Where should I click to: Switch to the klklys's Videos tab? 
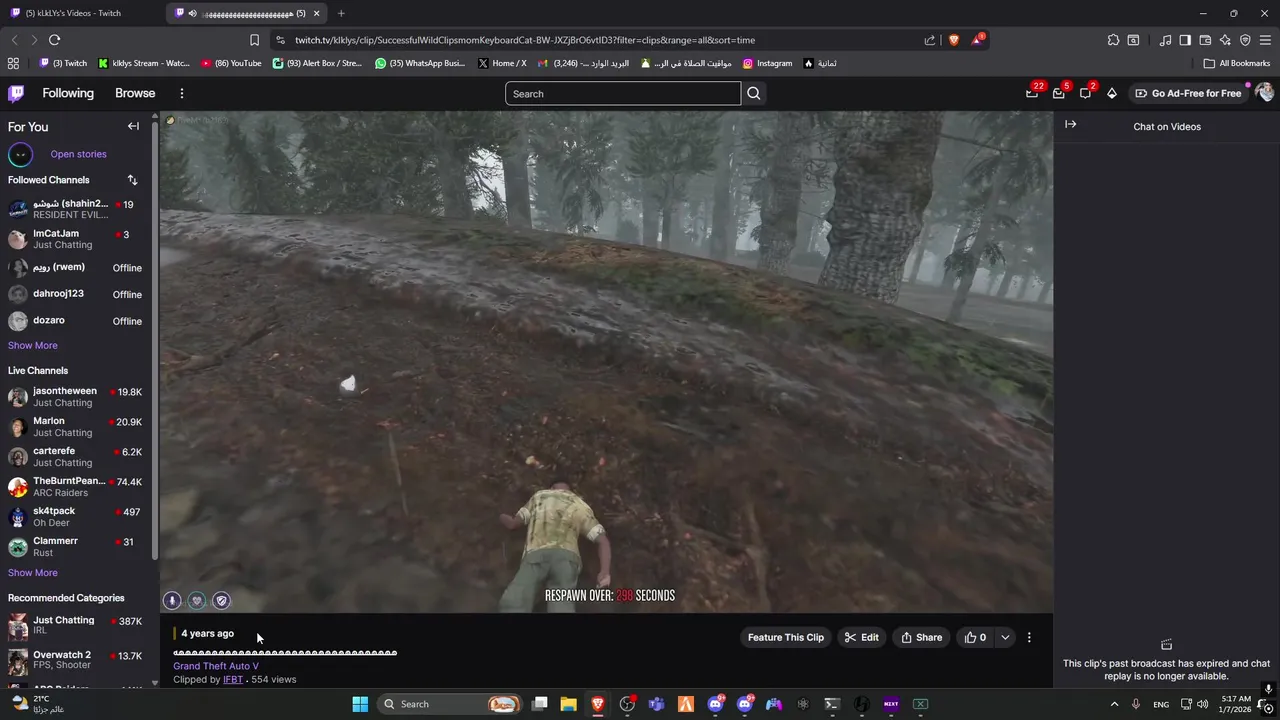tap(82, 13)
